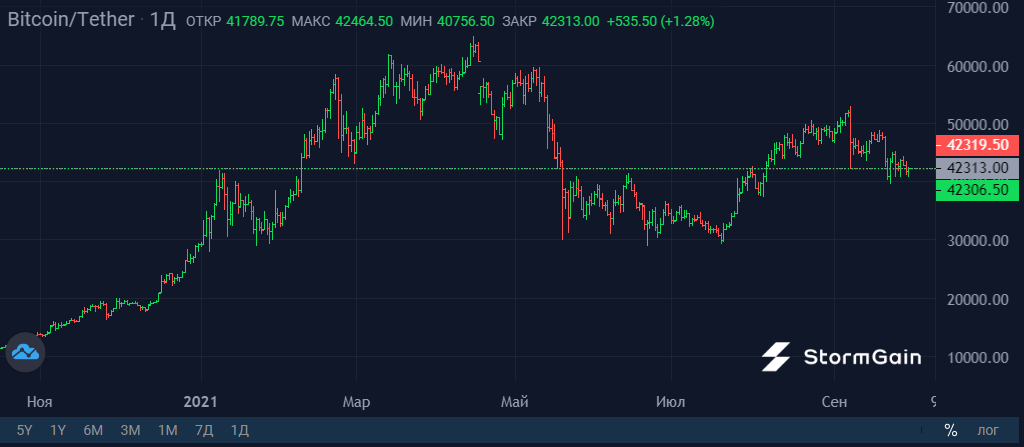This screenshot has width=1024, height=447.
Task: Click the Май marker on time axis
Action: tap(515, 401)
